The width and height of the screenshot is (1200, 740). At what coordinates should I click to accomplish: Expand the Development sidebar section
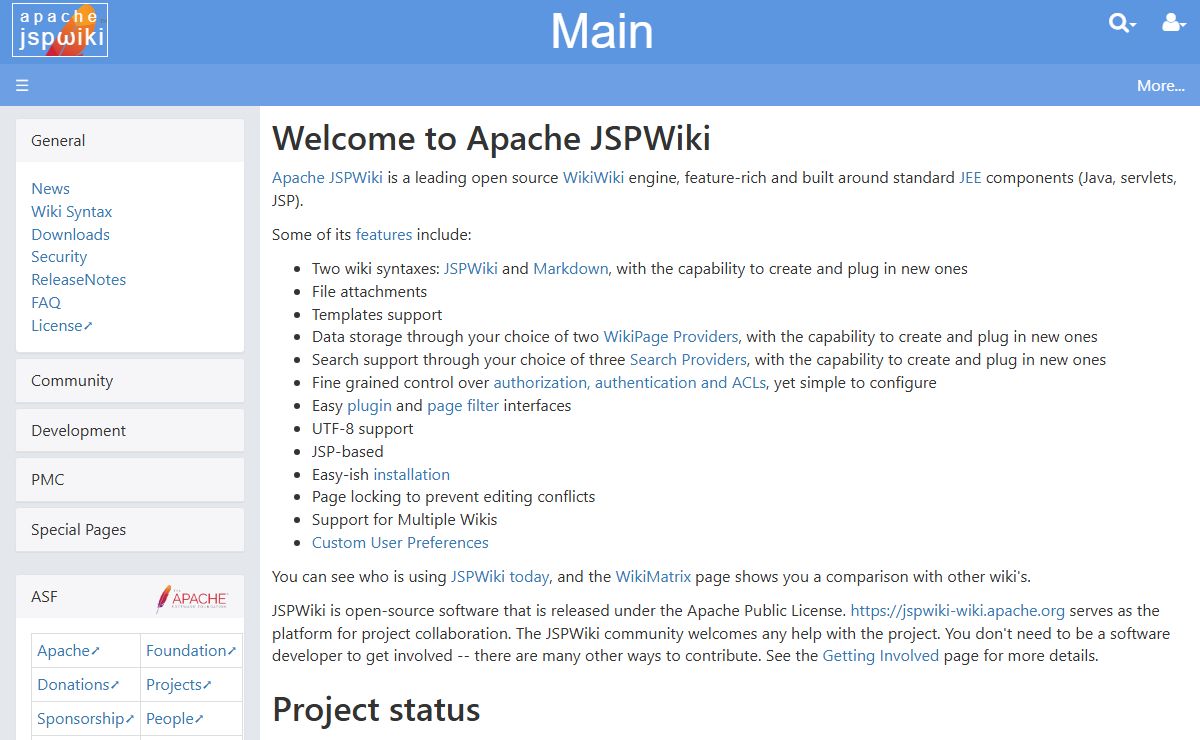click(x=130, y=431)
